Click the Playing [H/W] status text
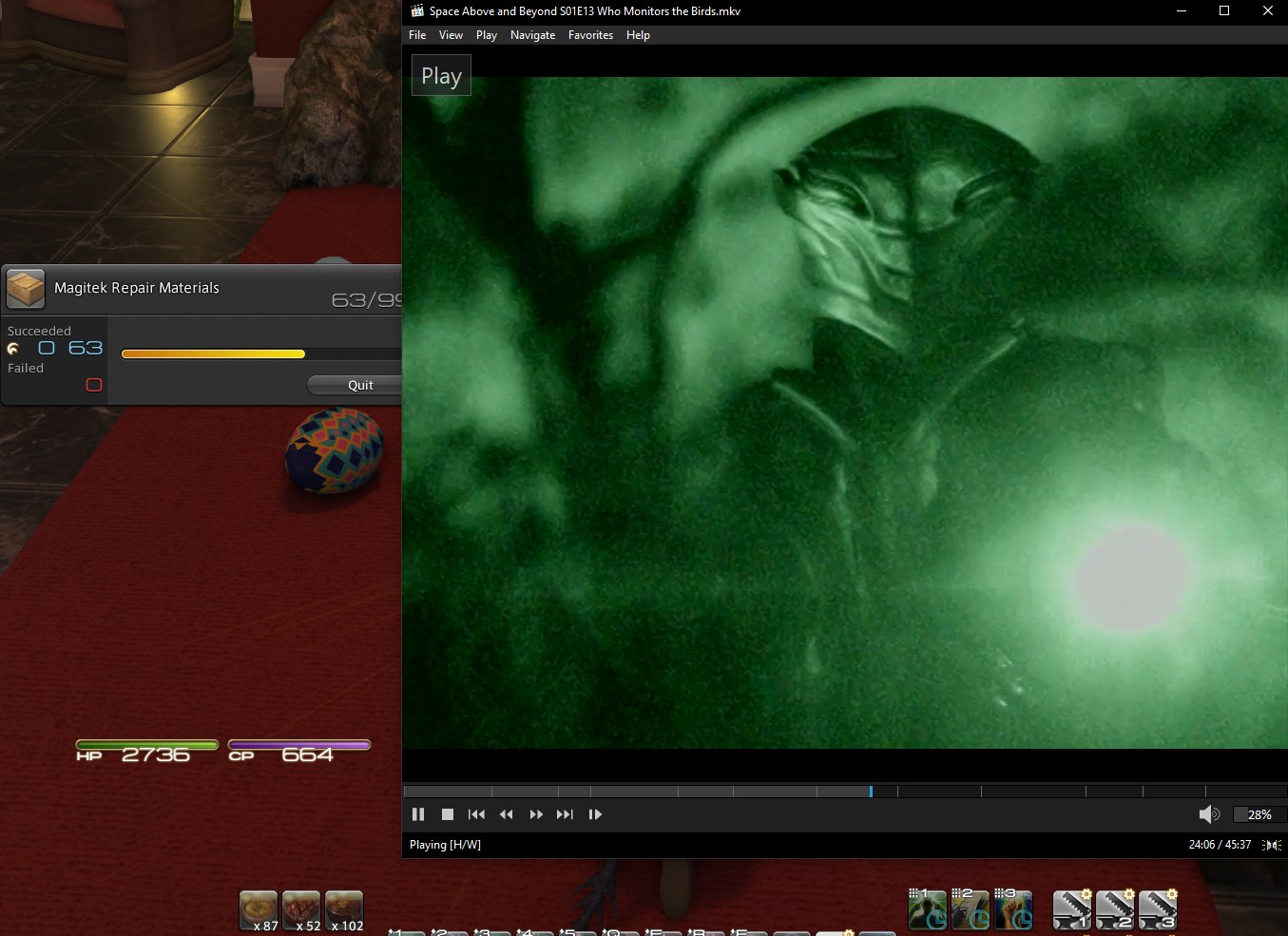 [x=445, y=845]
